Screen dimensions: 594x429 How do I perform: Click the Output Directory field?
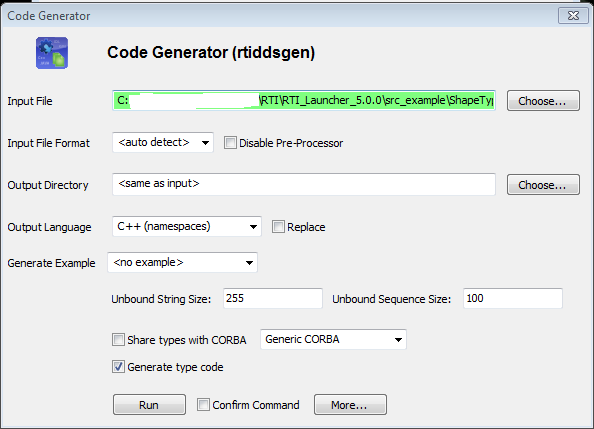click(x=304, y=185)
